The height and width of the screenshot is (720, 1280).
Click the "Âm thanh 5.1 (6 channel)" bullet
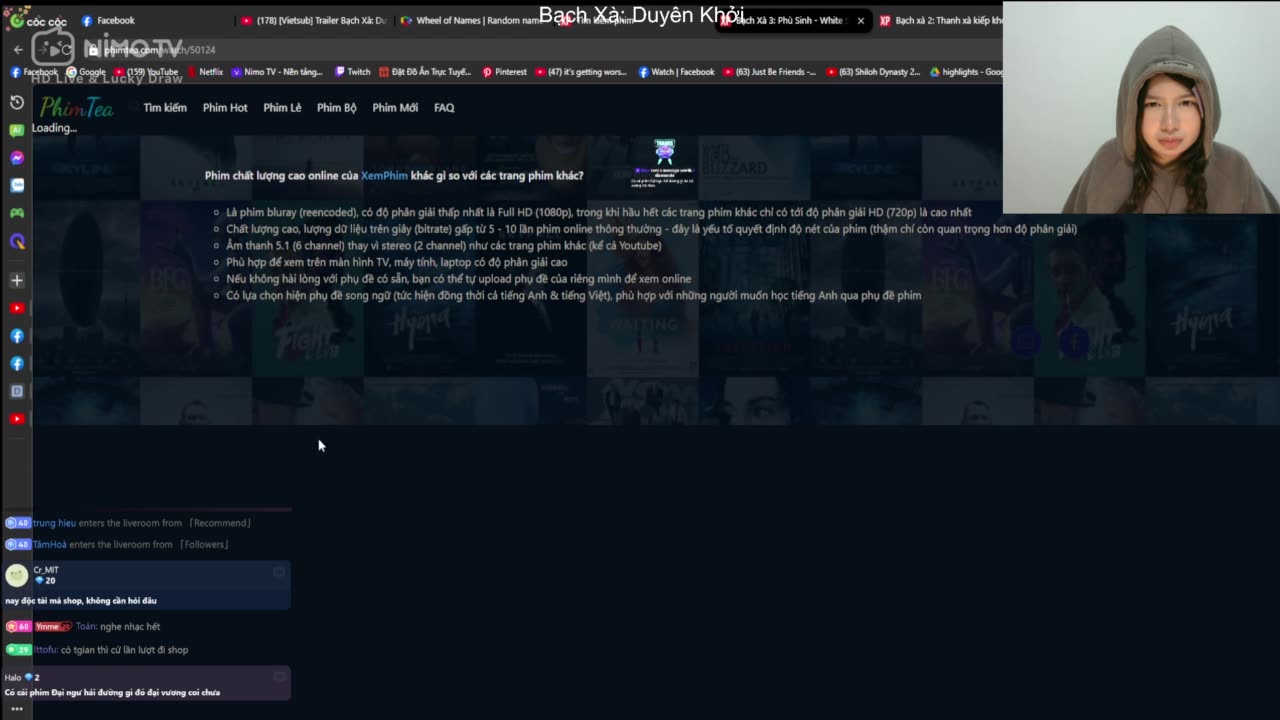(443, 245)
